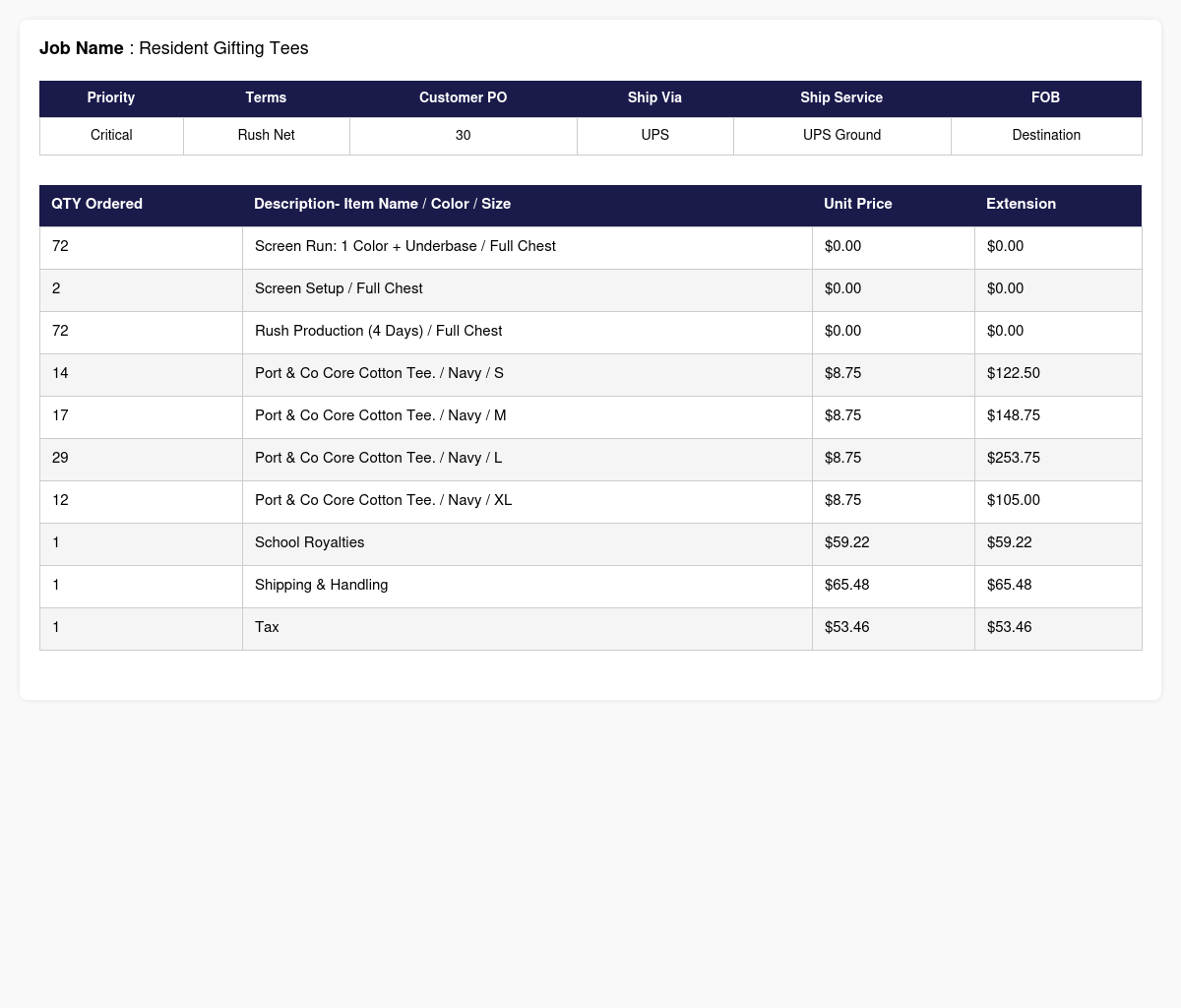This screenshot has width=1181, height=1008.
Task: Click the $59.22 unit price for School Royalties
Action: pos(894,543)
